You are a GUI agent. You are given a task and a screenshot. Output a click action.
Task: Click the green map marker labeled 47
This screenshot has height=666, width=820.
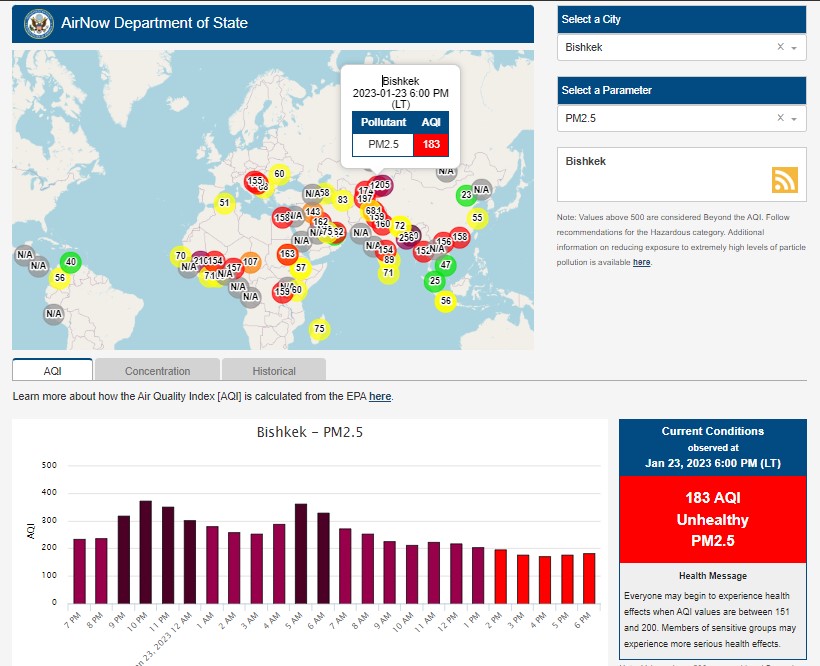click(446, 265)
